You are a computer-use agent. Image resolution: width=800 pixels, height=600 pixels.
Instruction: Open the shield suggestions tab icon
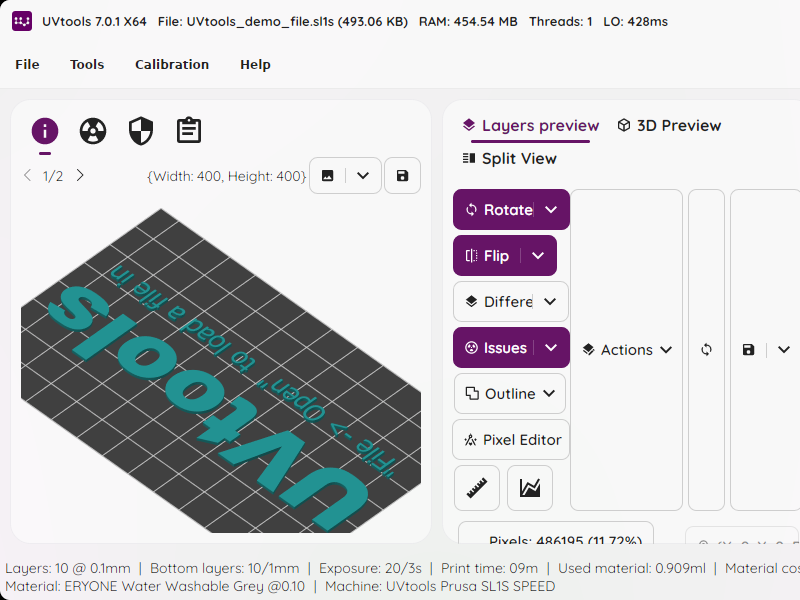[x=141, y=131]
